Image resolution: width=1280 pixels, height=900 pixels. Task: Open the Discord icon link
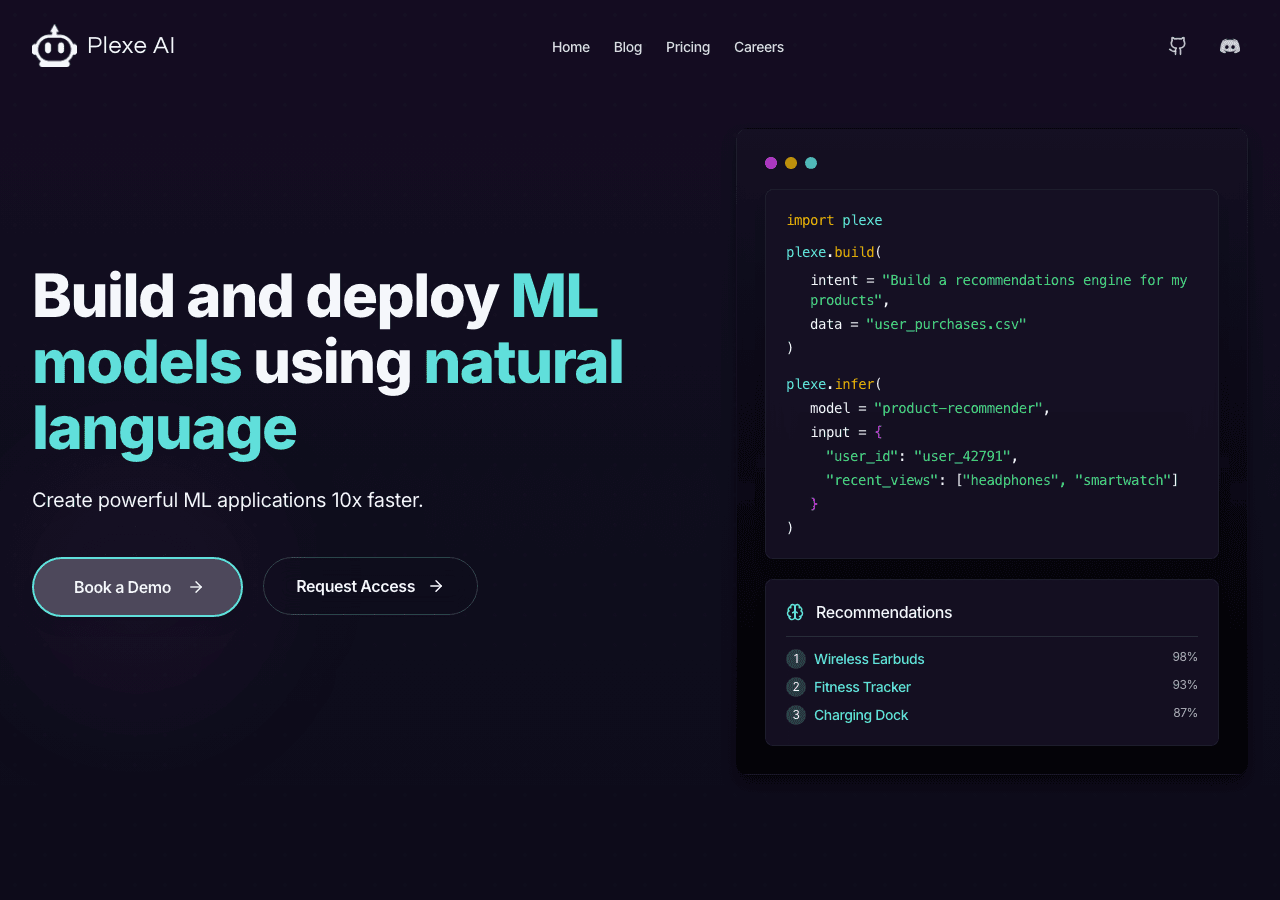pyautogui.click(x=1230, y=46)
